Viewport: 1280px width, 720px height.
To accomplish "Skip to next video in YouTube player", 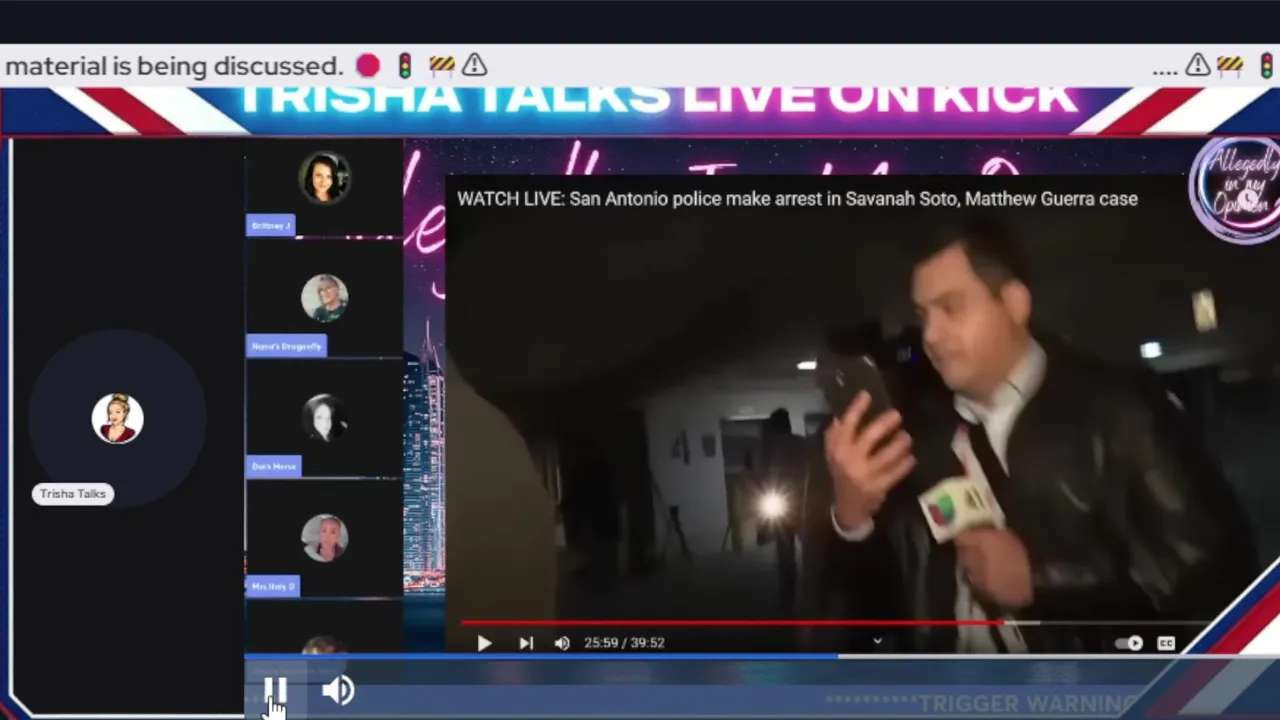I will (526, 643).
